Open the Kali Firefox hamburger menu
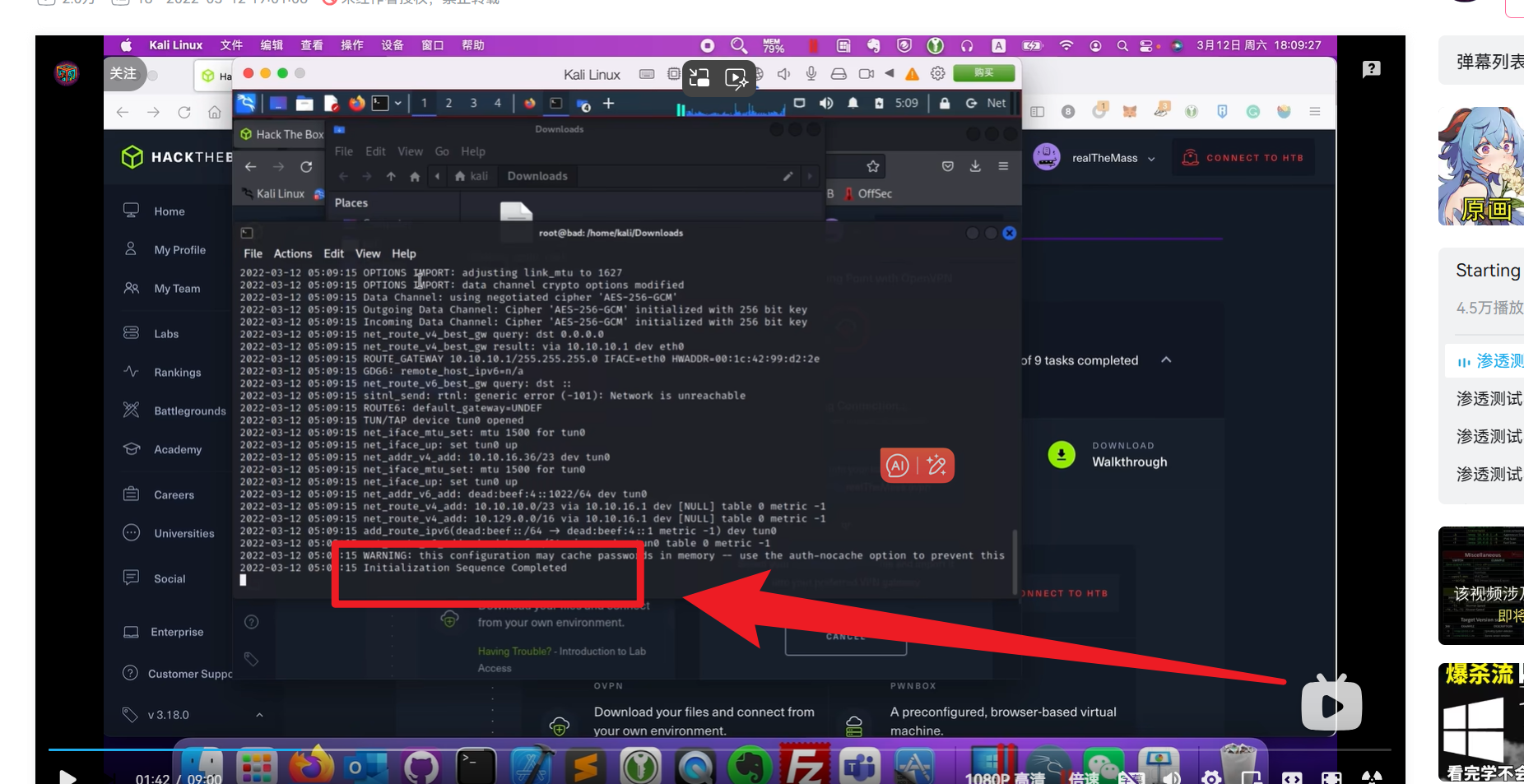 coord(1003,166)
